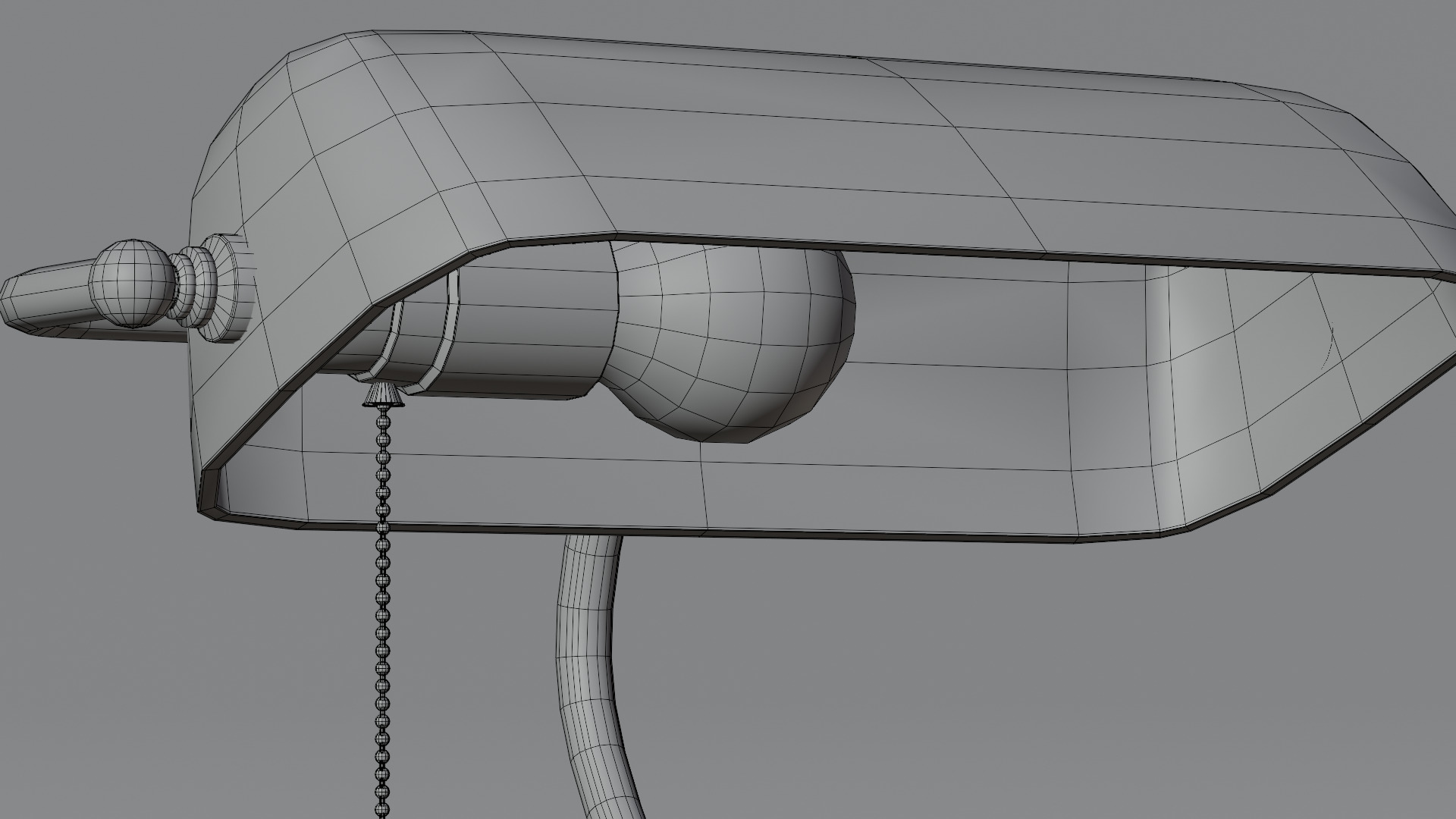
Task: Select the pull chain cone connector
Action: 384,394
